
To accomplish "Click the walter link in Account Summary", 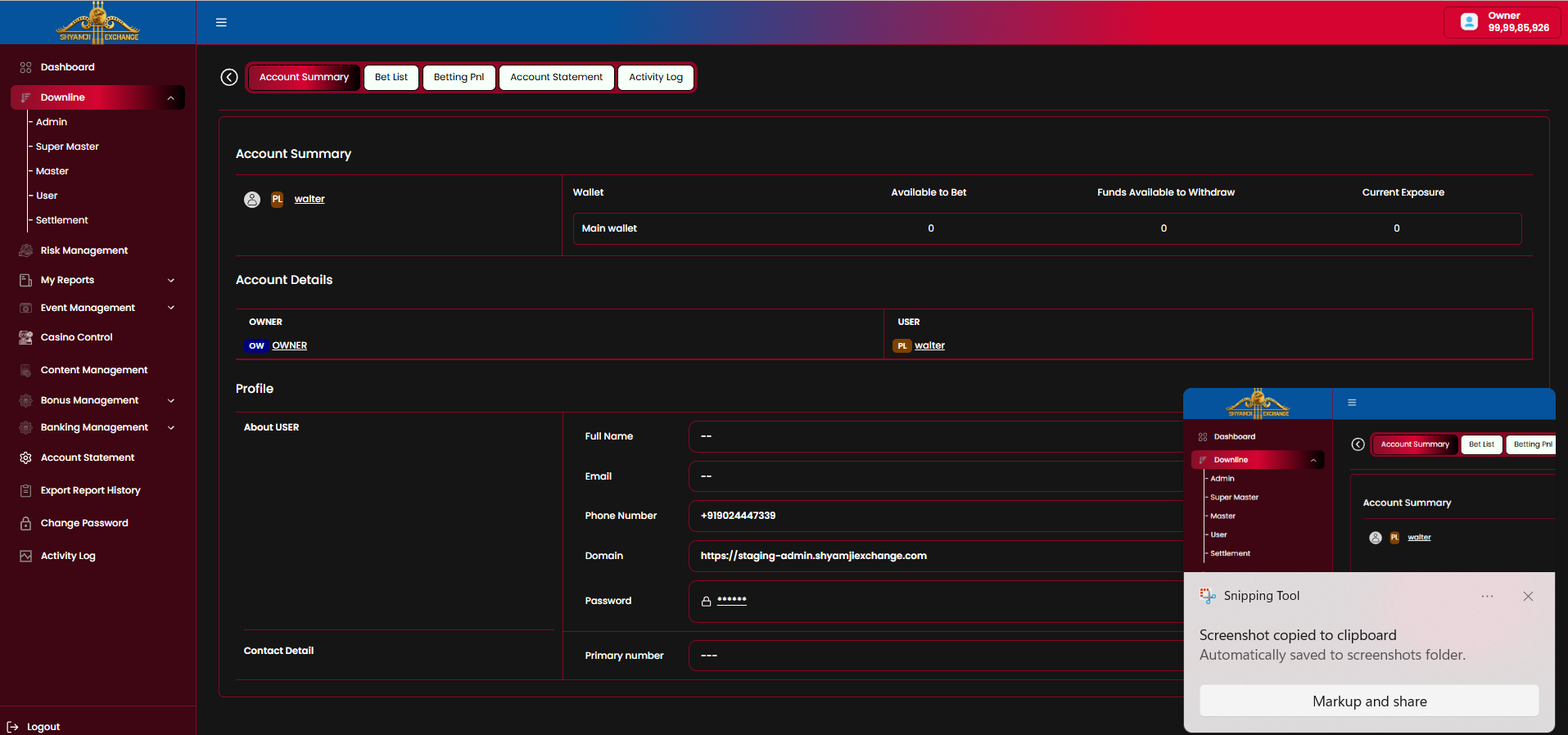I will pos(310,199).
